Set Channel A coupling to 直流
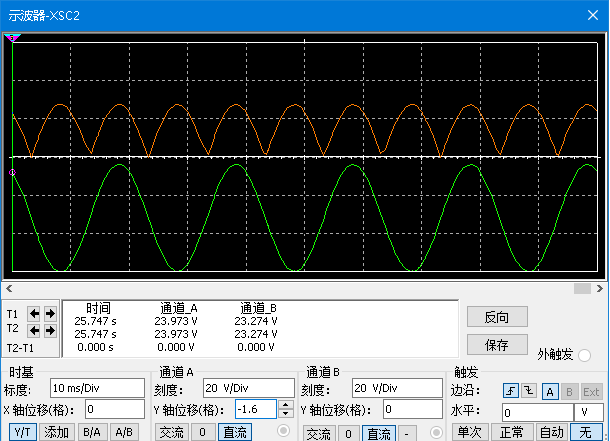610x441 pixels. point(235,432)
